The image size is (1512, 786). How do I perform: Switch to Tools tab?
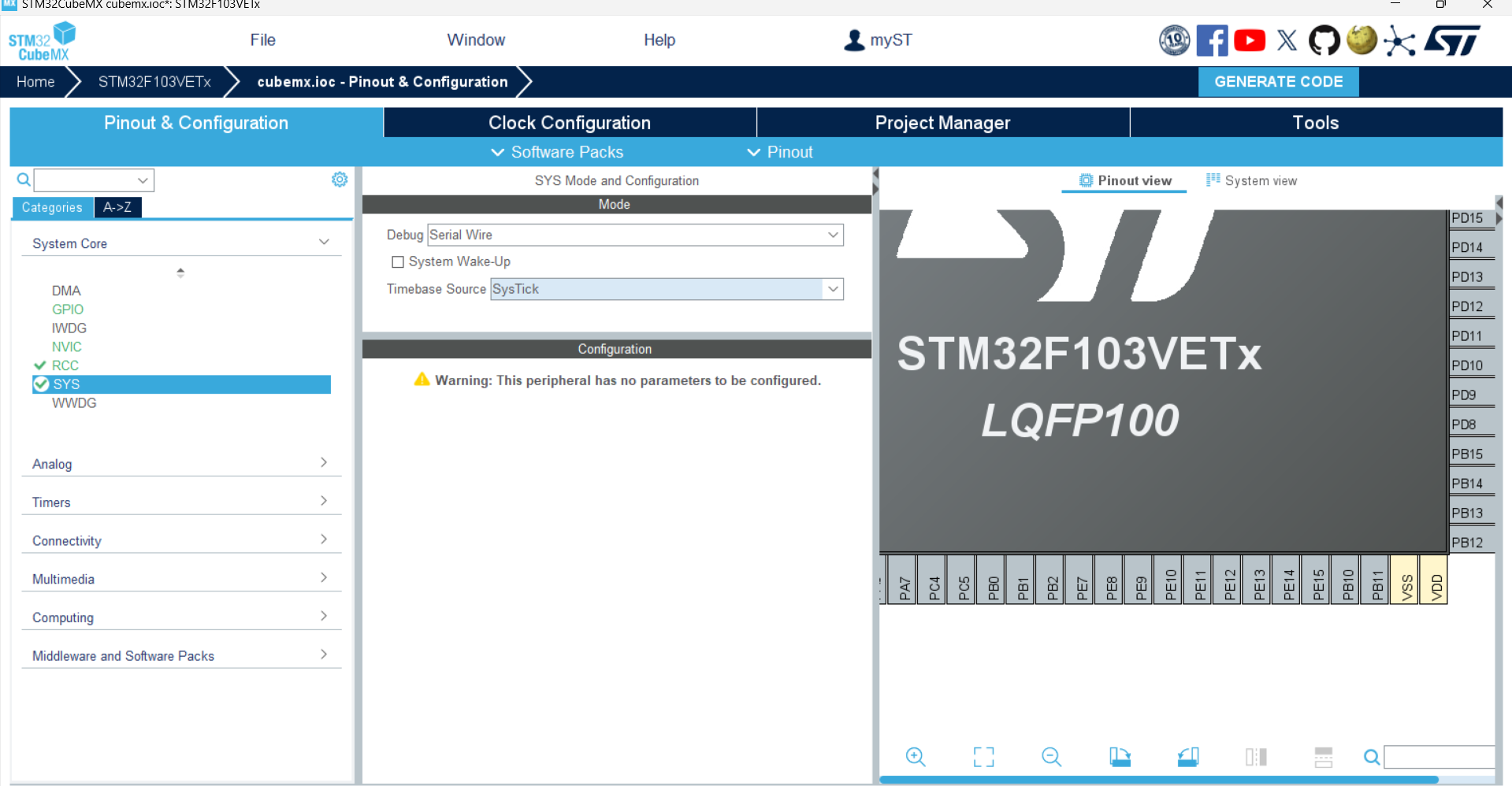pos(1316,123)
